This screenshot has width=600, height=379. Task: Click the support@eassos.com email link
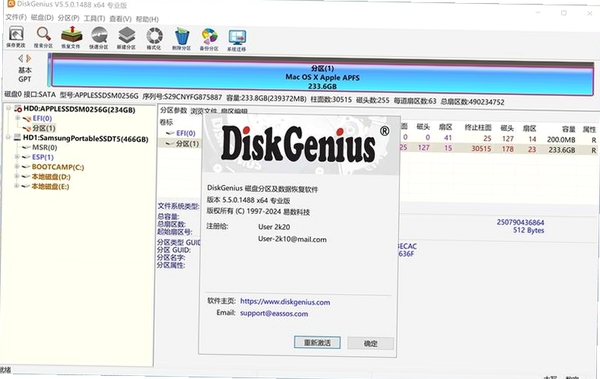click(x=274, y=313)
